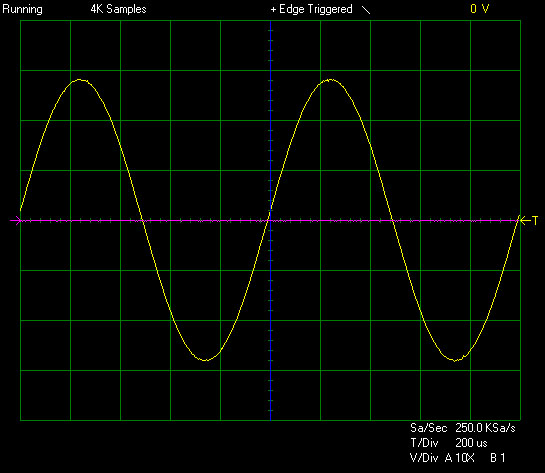Click the V/Div label

424,458
